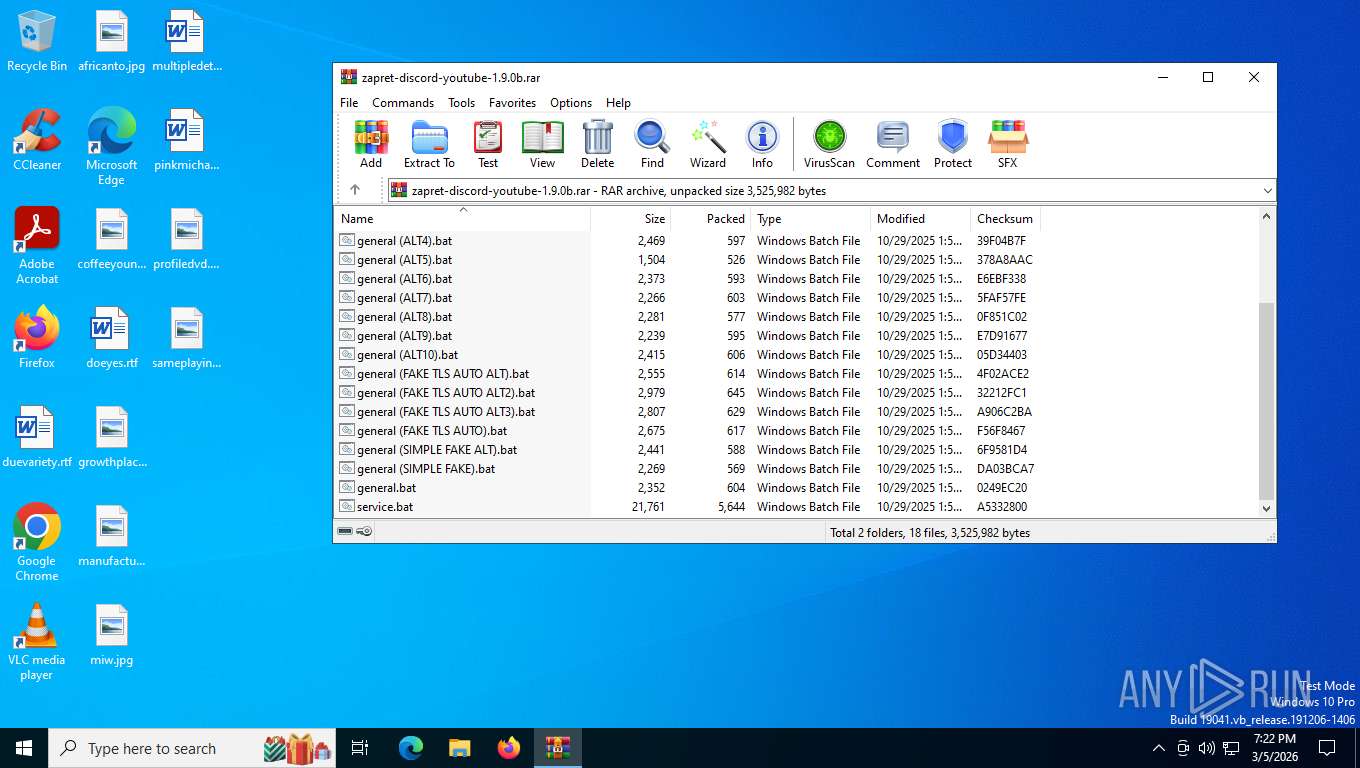This screenshot has height=768, width=1360.
Task: Select general (ALT9).bat file
Action: click(404, 336)
